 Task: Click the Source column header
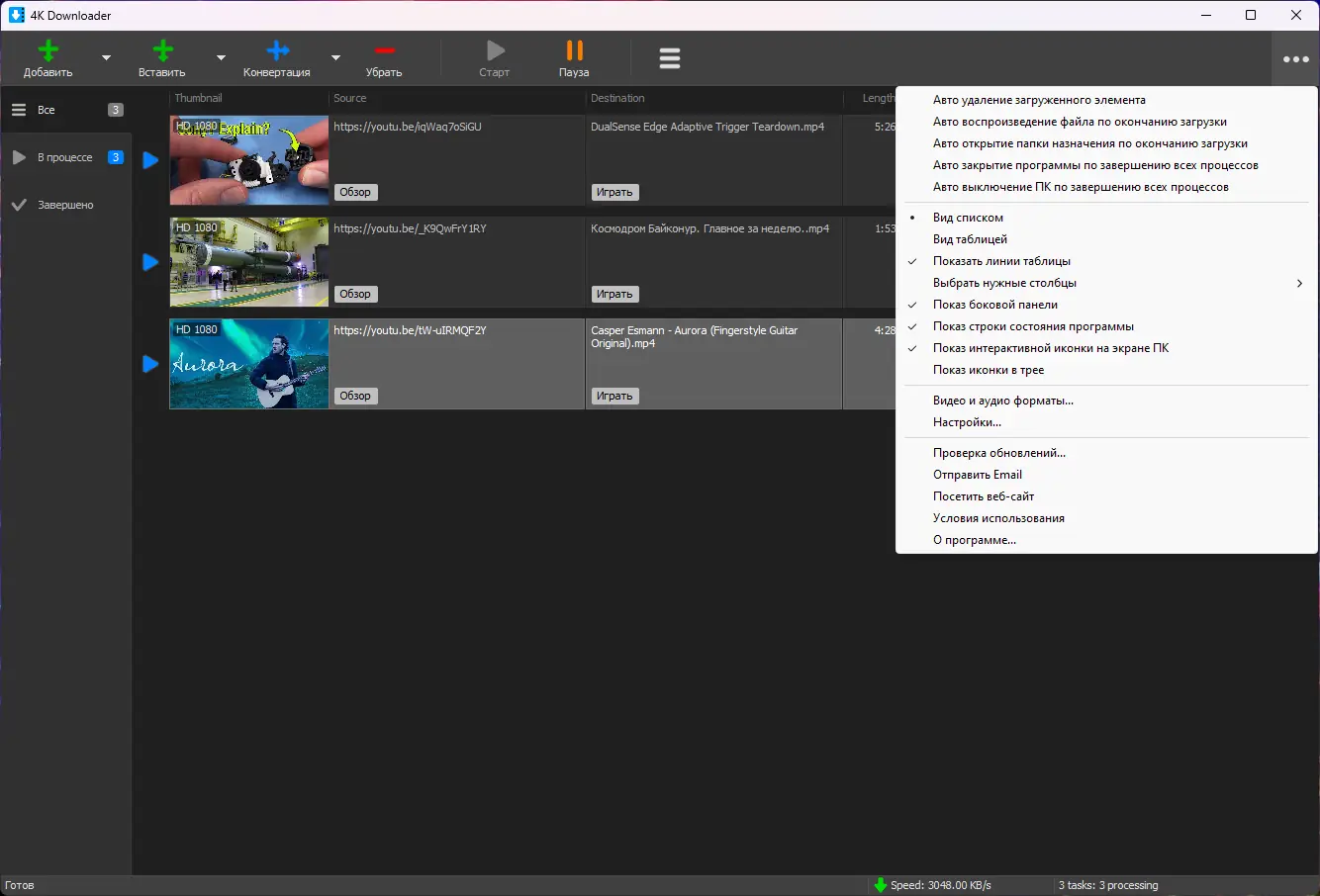point(456,98)
